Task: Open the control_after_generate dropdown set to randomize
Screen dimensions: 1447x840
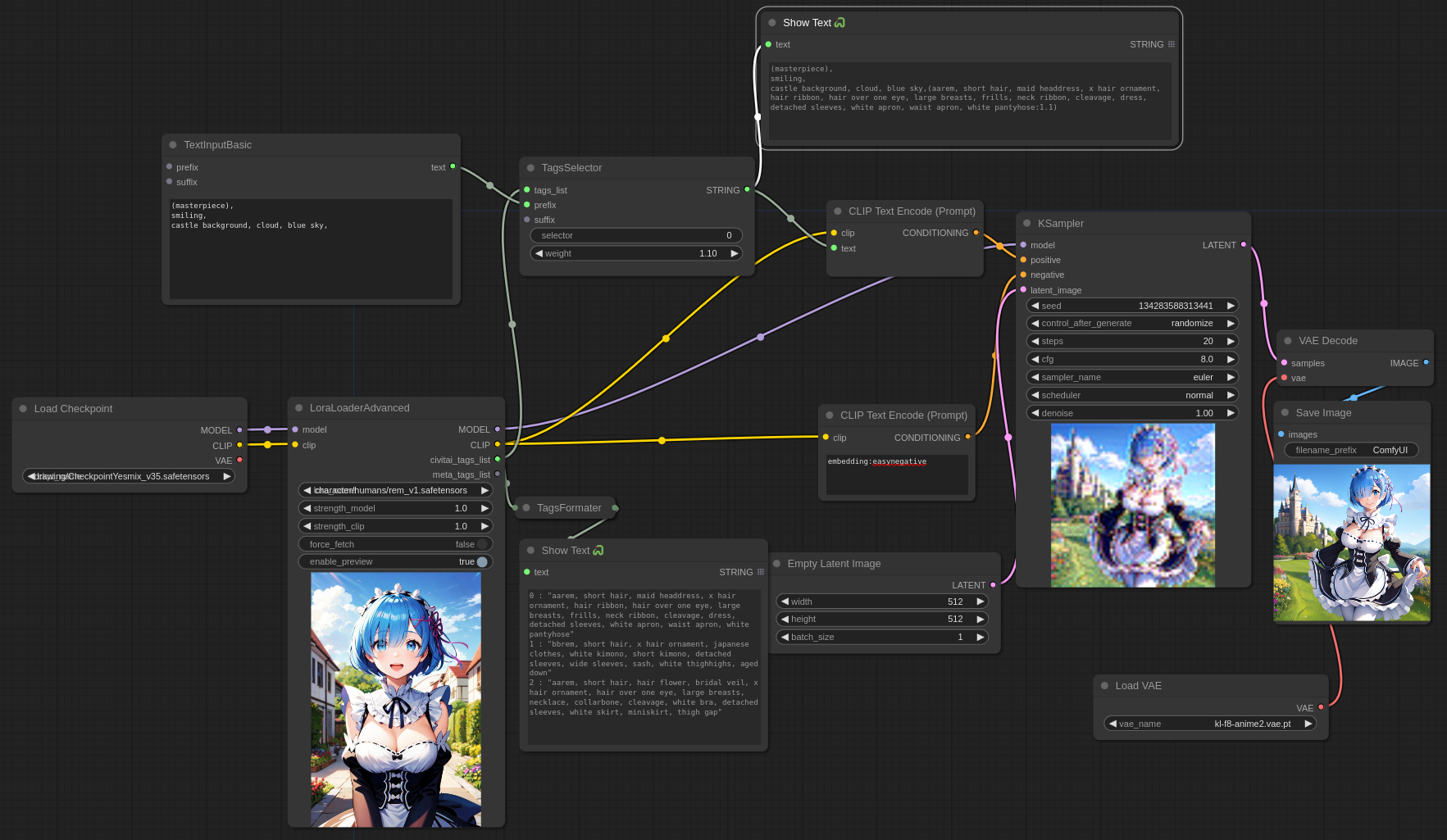Action: 1131,323
